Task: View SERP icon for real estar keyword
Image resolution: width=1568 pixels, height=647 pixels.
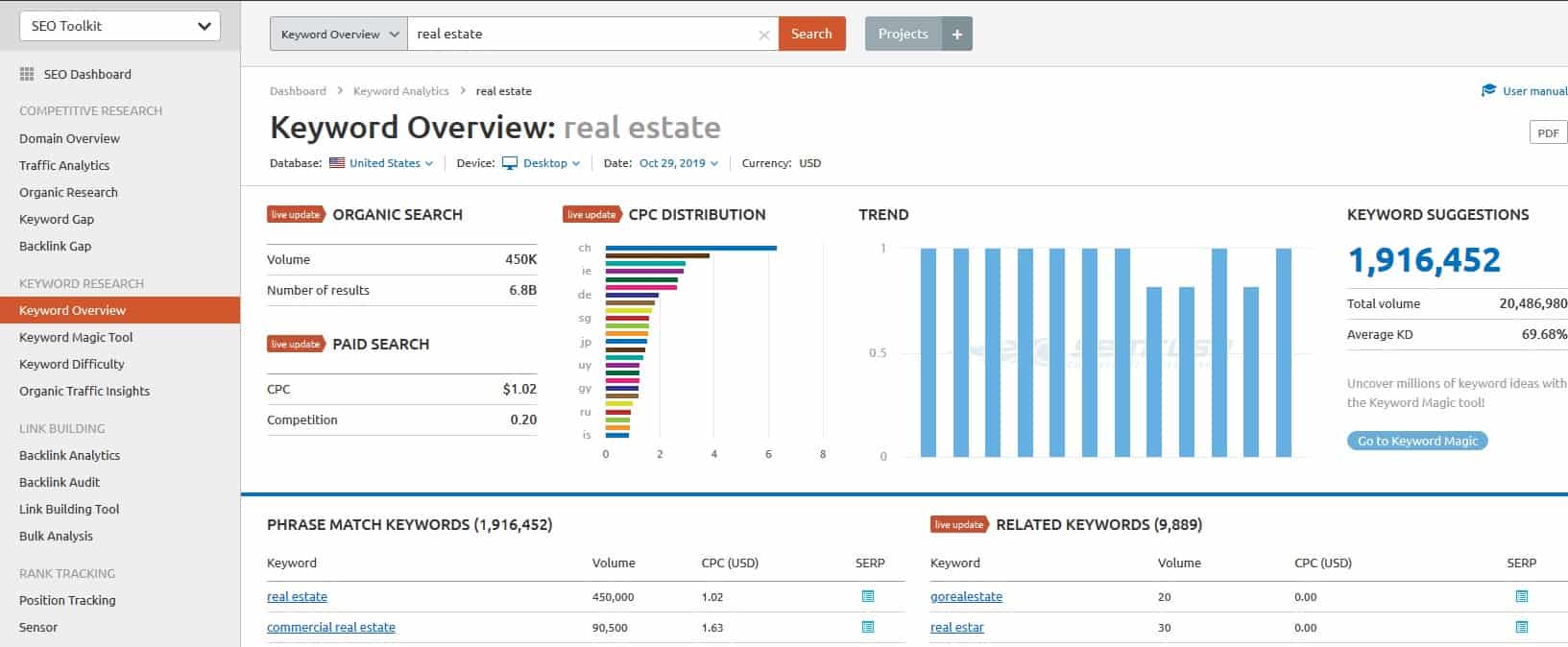Action: [1521, 627]
